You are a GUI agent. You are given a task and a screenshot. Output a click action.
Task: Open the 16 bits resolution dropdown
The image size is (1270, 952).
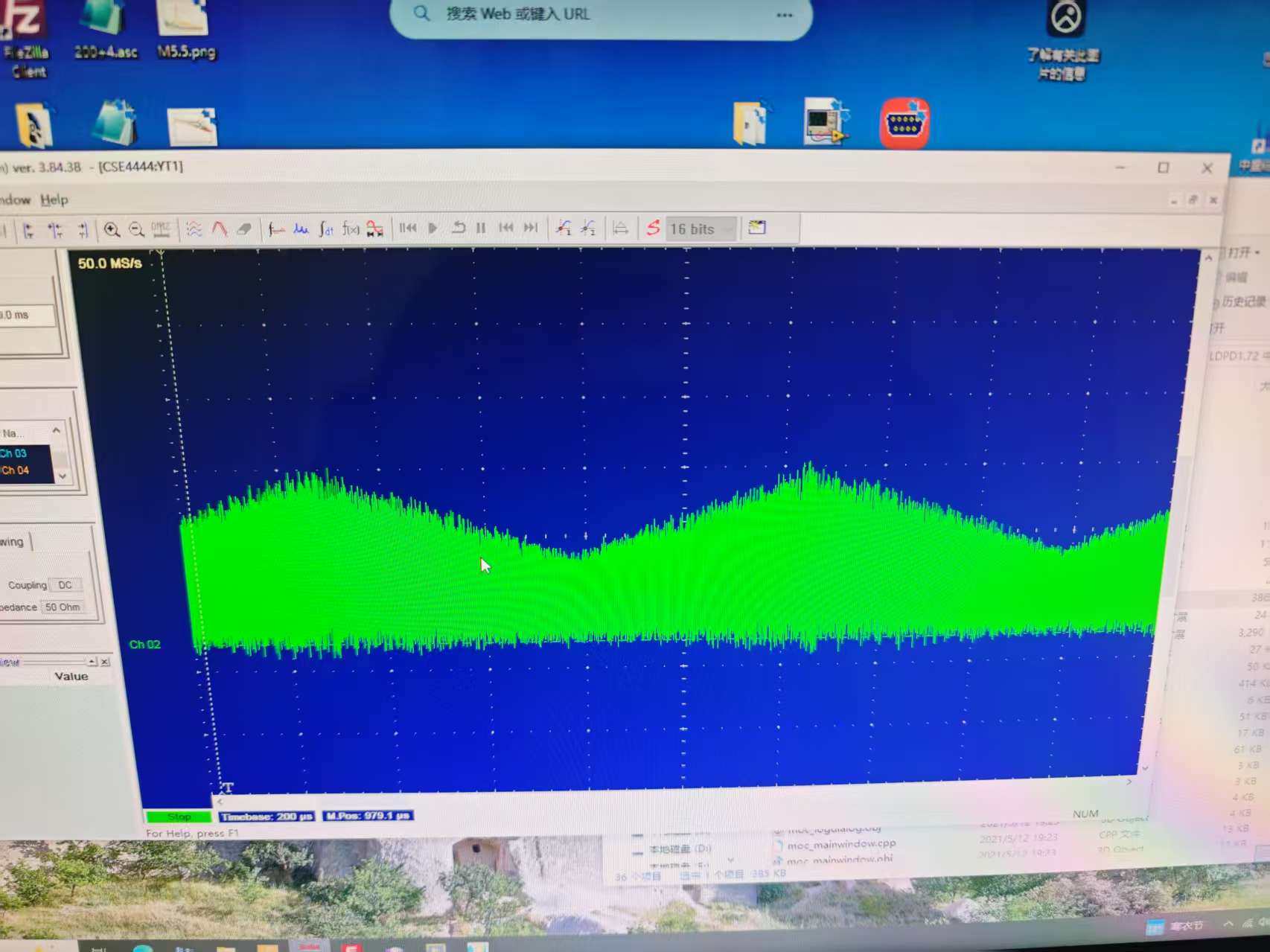click(x=701, y=229)
